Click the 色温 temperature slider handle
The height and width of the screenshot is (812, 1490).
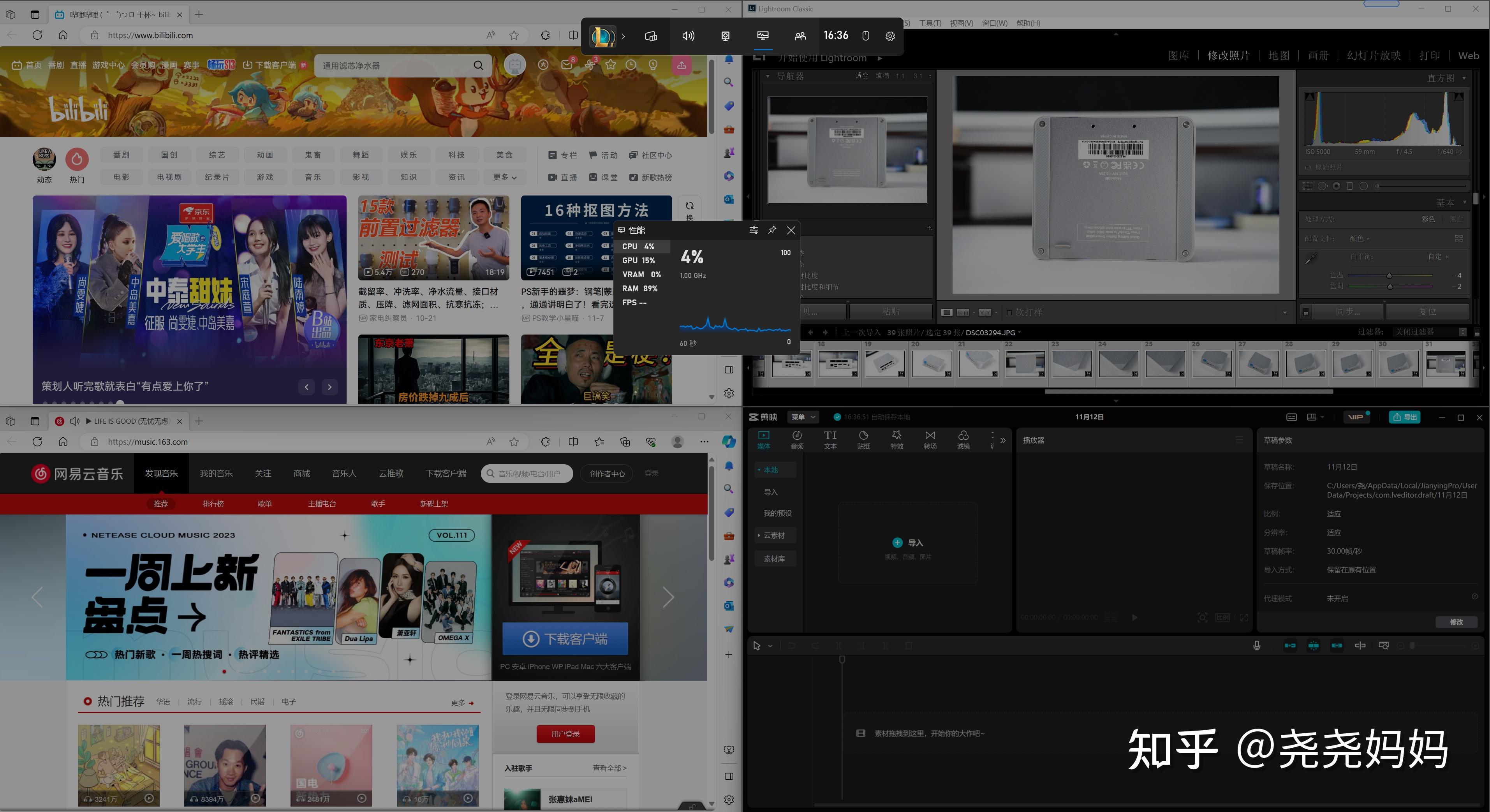pos(1389,276)
